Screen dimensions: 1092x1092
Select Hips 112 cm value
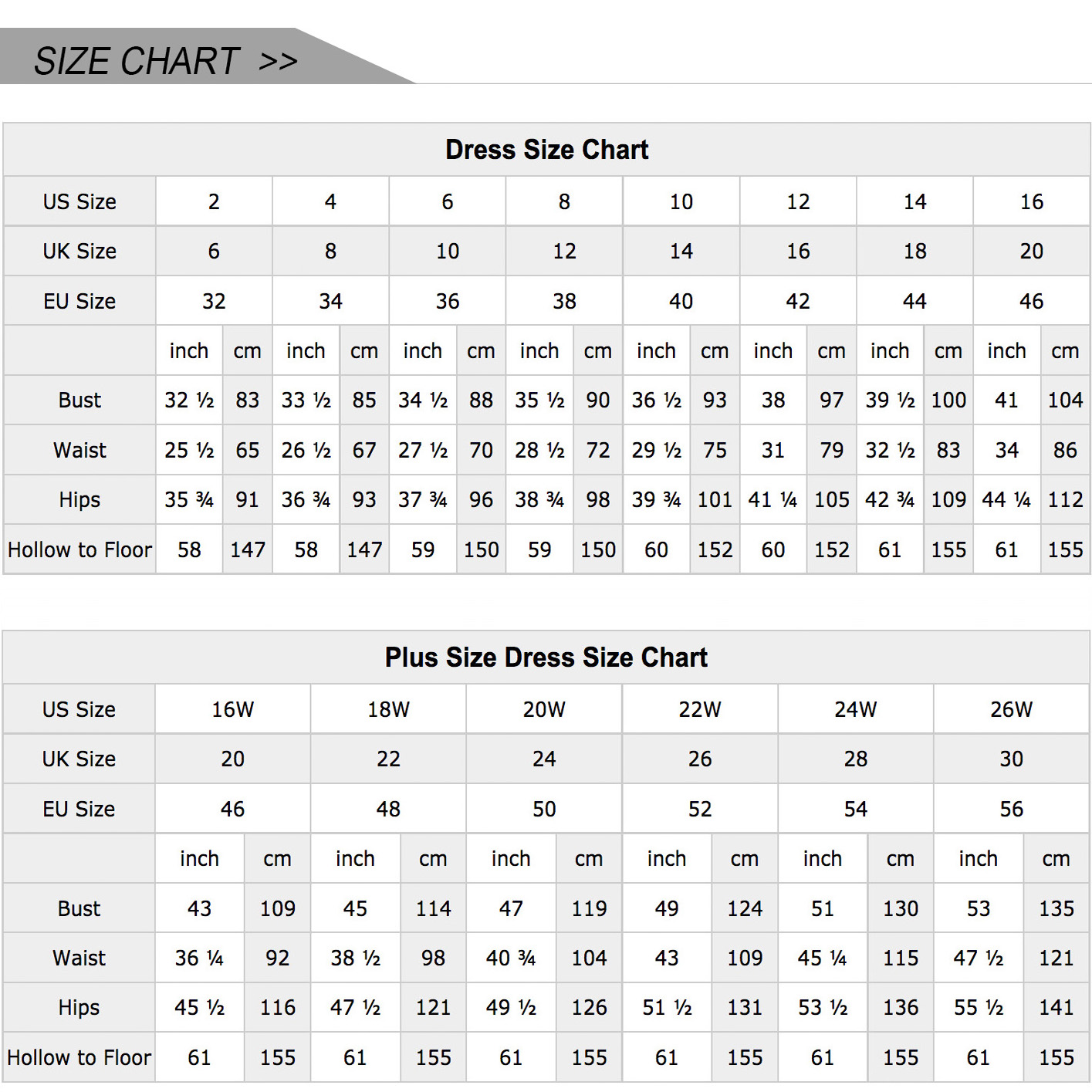click(x=1065, y=500)
